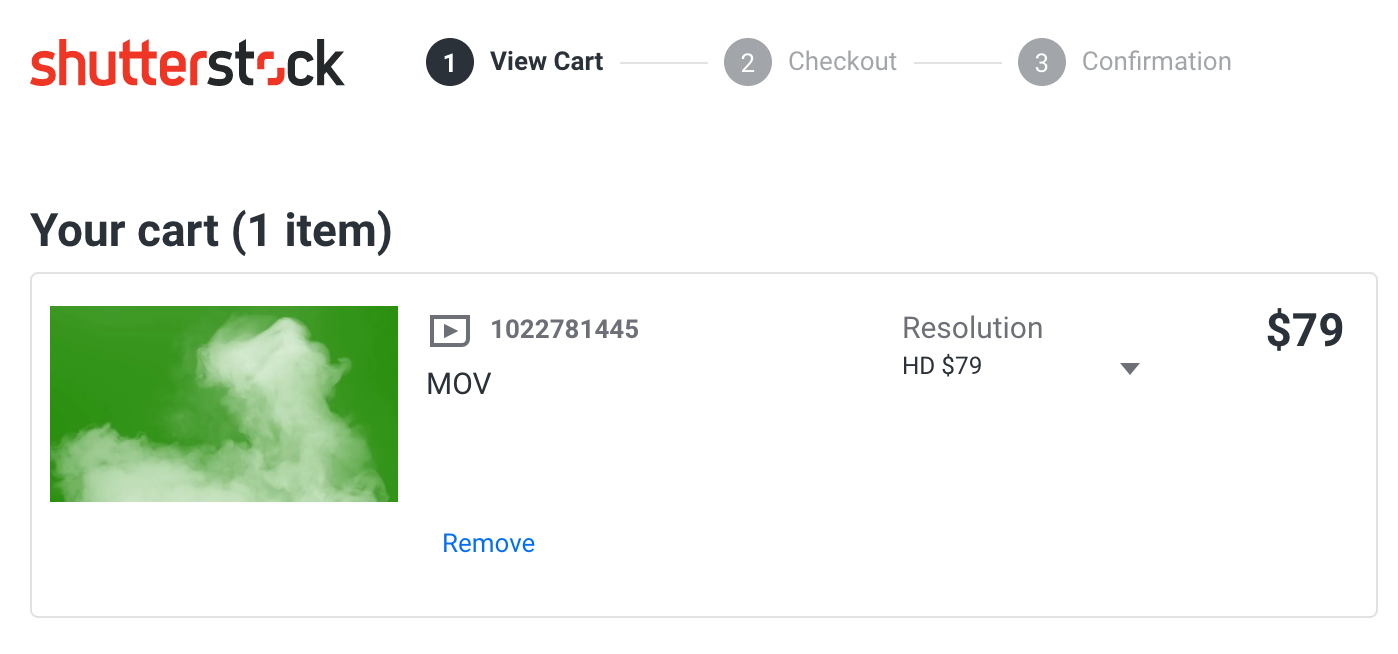The height and width of the screenshot is (654, 1398).
Task: Remove the item from cart
Action: (488, 543)
